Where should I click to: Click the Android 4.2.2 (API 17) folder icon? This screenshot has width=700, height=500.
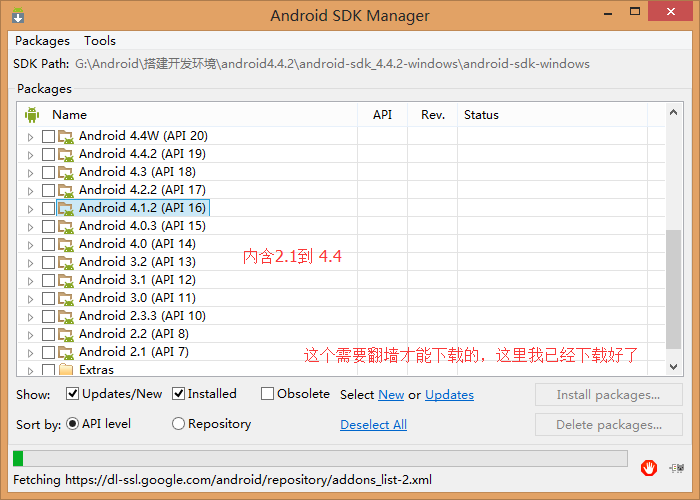click(66, 190)
